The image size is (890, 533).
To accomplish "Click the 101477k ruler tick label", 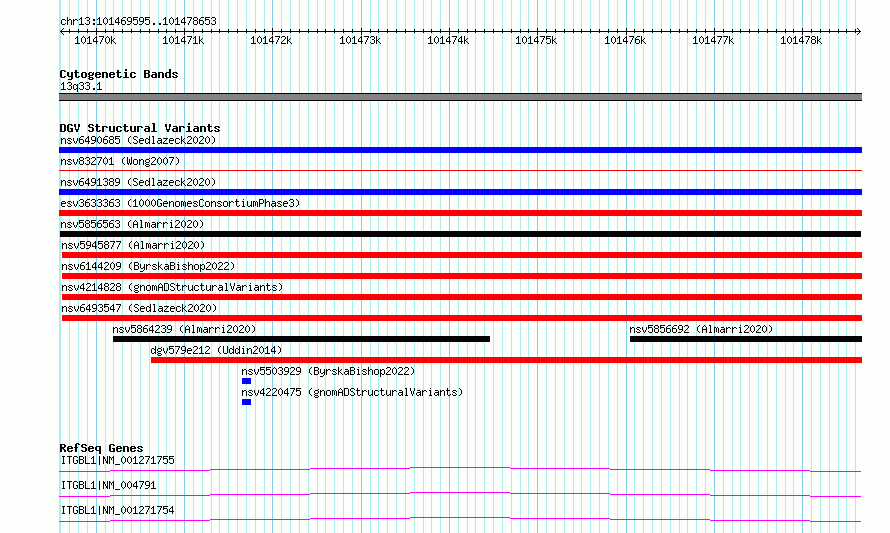I will click(713, 40).
